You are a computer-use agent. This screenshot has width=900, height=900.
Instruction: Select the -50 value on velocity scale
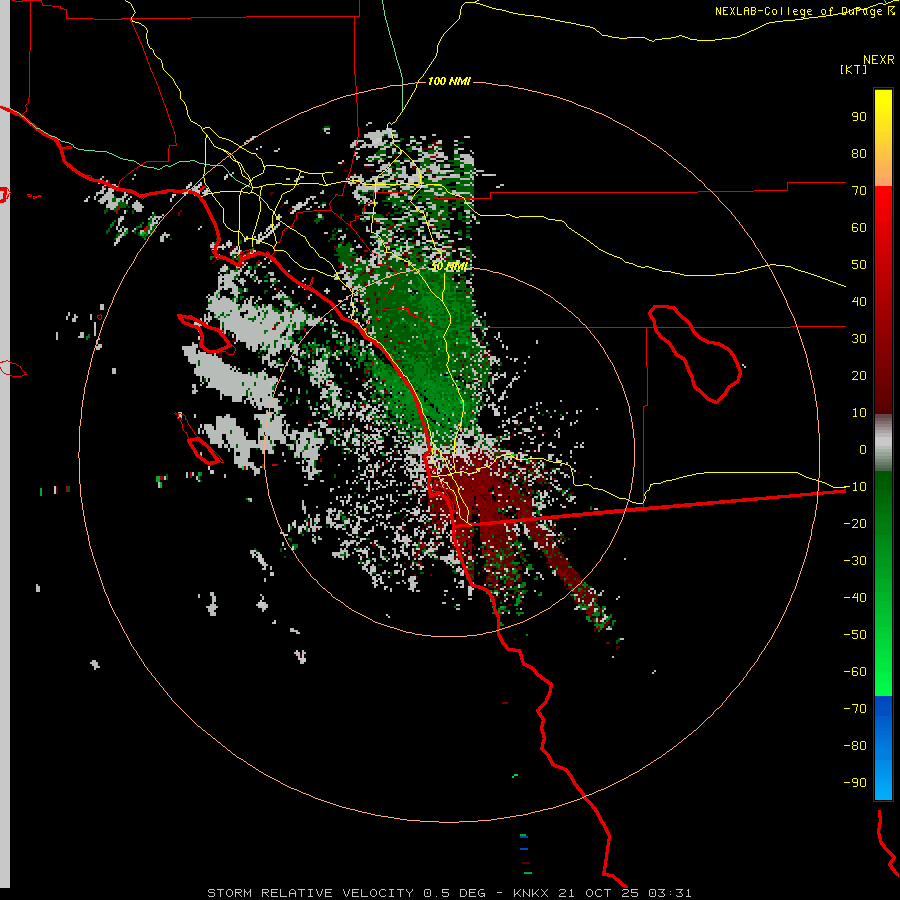[x=855, y=635]
